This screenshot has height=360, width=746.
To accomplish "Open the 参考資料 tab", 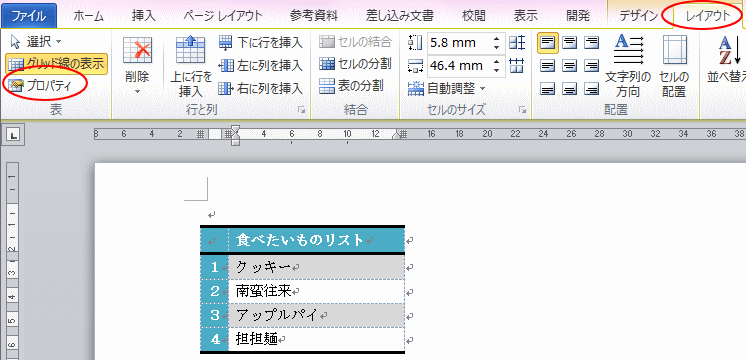I will coord(314,16).
